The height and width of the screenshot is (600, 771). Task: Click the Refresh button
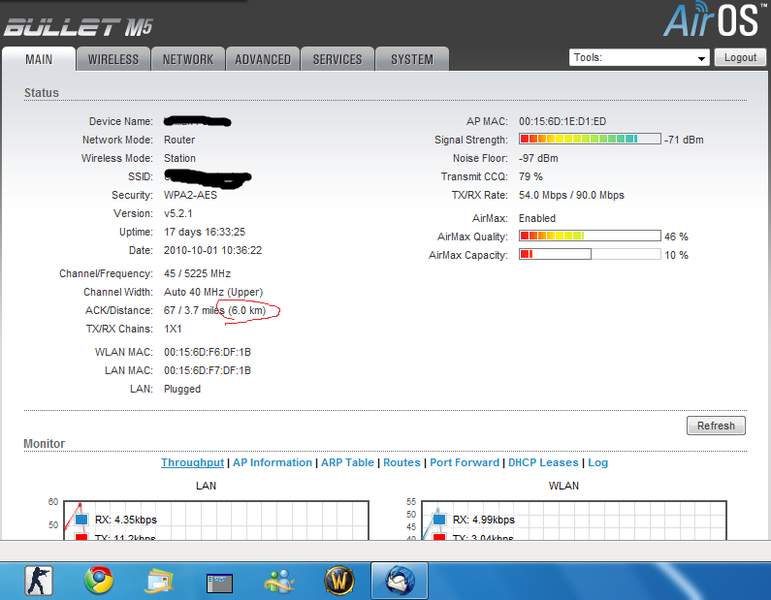(716, 425)
